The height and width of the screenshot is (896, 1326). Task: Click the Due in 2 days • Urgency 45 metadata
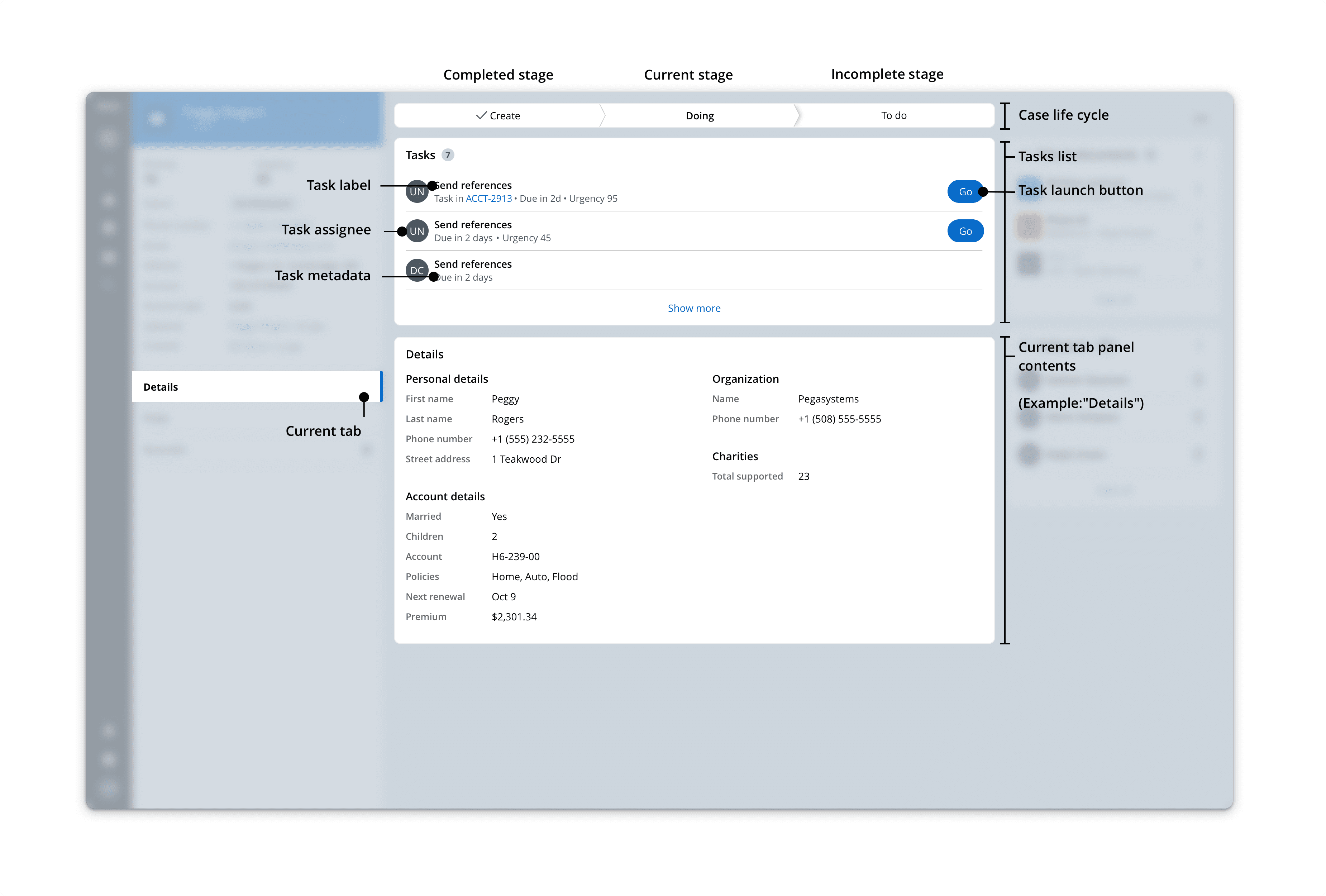(x=492, y=238)
